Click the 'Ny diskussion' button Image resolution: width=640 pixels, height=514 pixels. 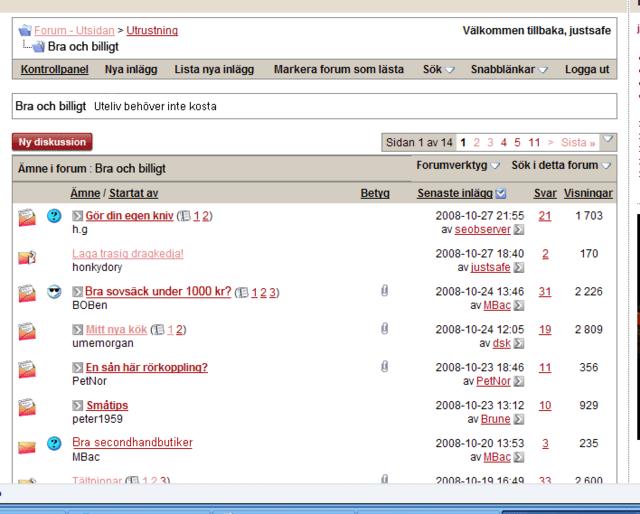tap(52, 142)
